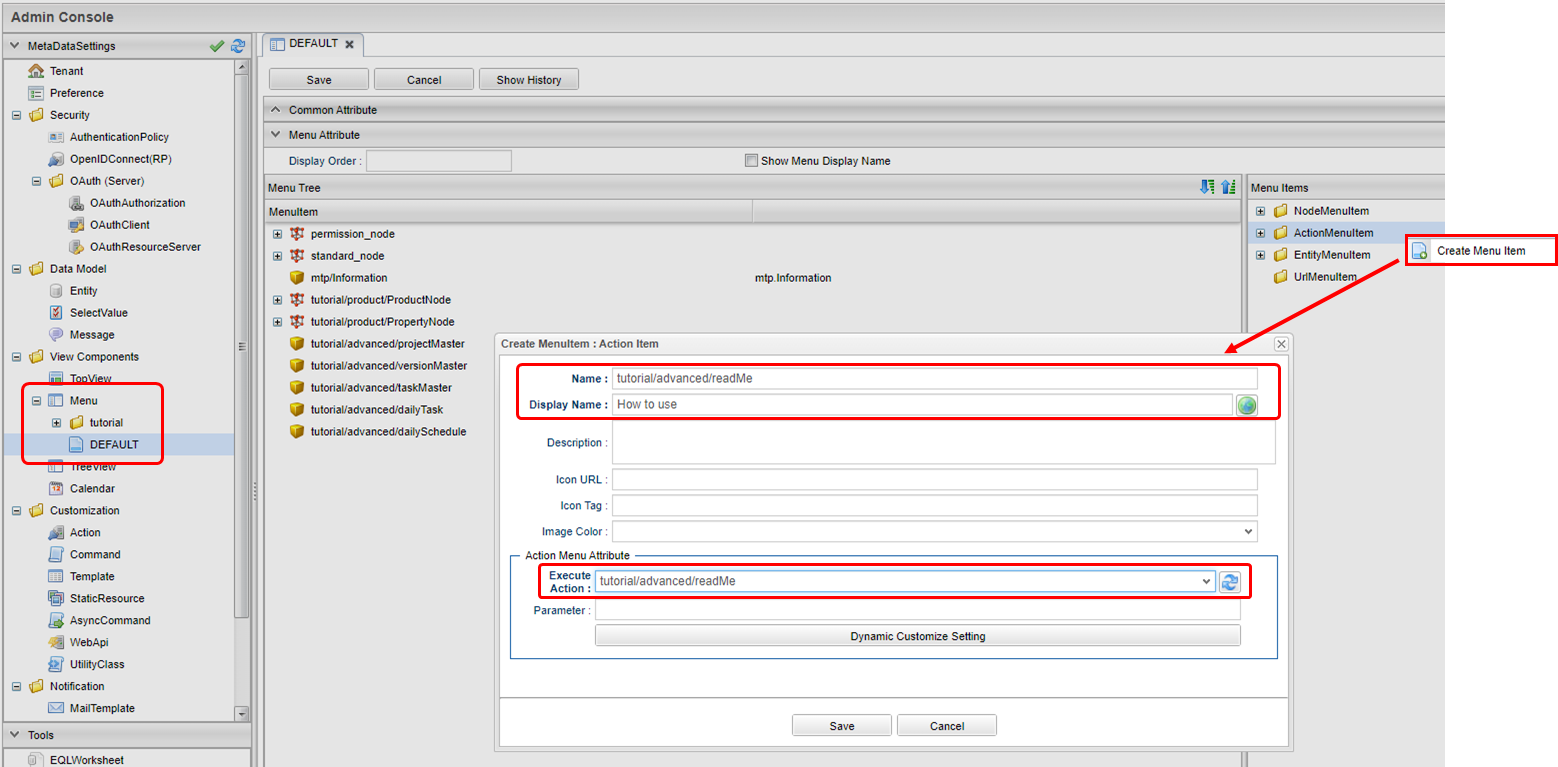Open Template under Customization
This screenshot has height=767, width=1558.
[x=91, y=577]
